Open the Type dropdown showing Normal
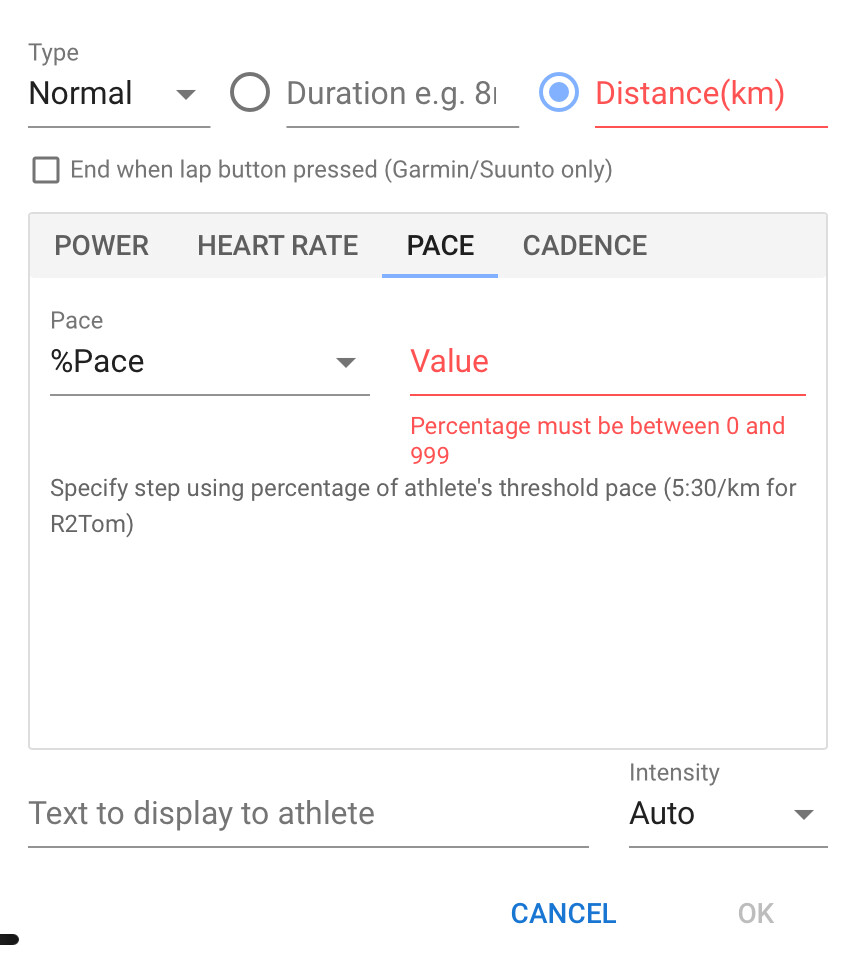Screen dimensions: 851x960 point(119,94)
